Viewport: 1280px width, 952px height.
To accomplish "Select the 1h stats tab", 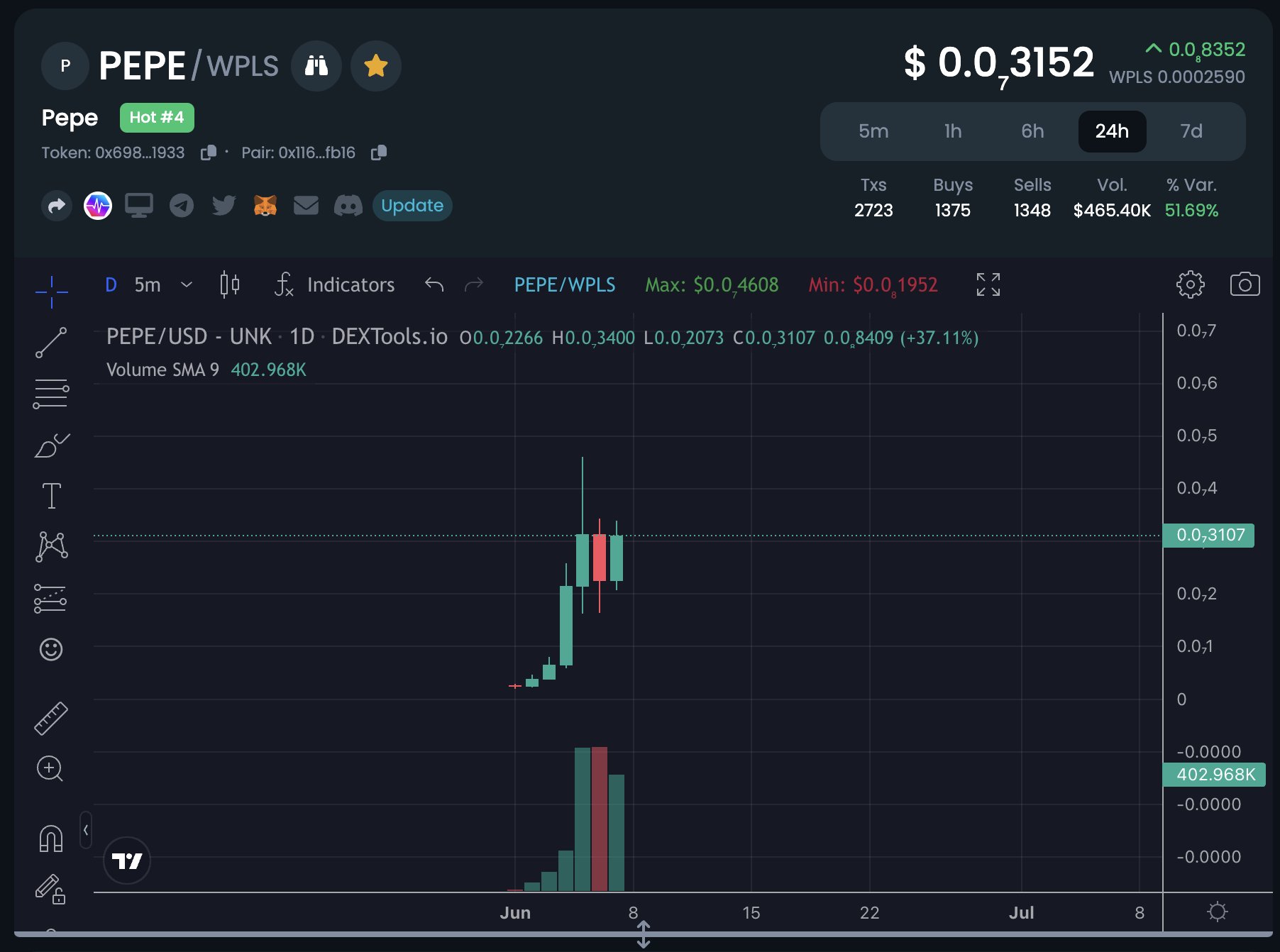I will point(953,131).
